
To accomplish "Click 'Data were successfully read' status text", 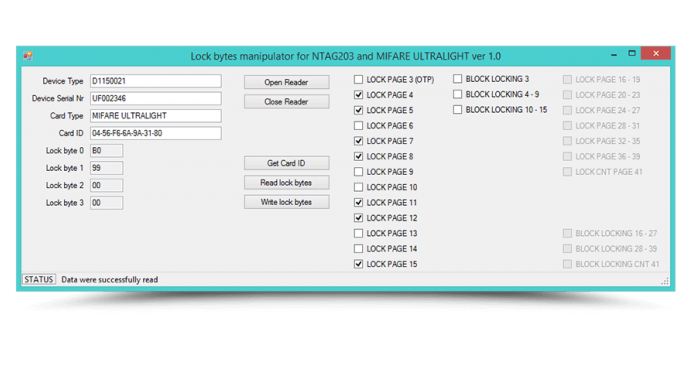I will (x=110, y=280).
